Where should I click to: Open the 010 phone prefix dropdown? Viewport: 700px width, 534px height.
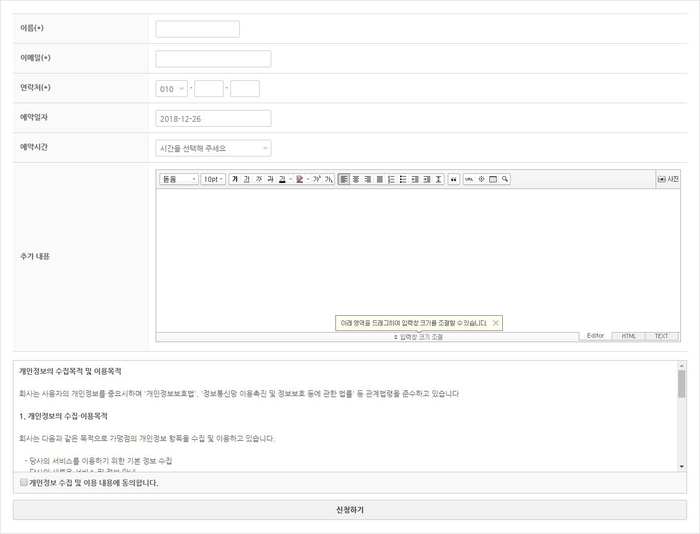coord(171,89)
